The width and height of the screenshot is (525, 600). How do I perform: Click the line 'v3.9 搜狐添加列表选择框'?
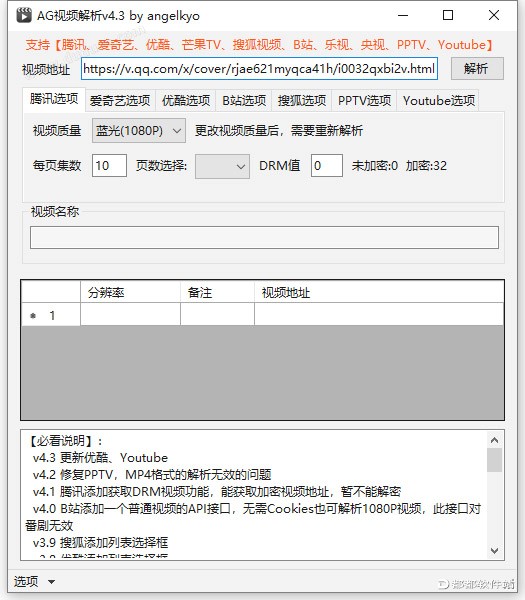click(100, 542)
